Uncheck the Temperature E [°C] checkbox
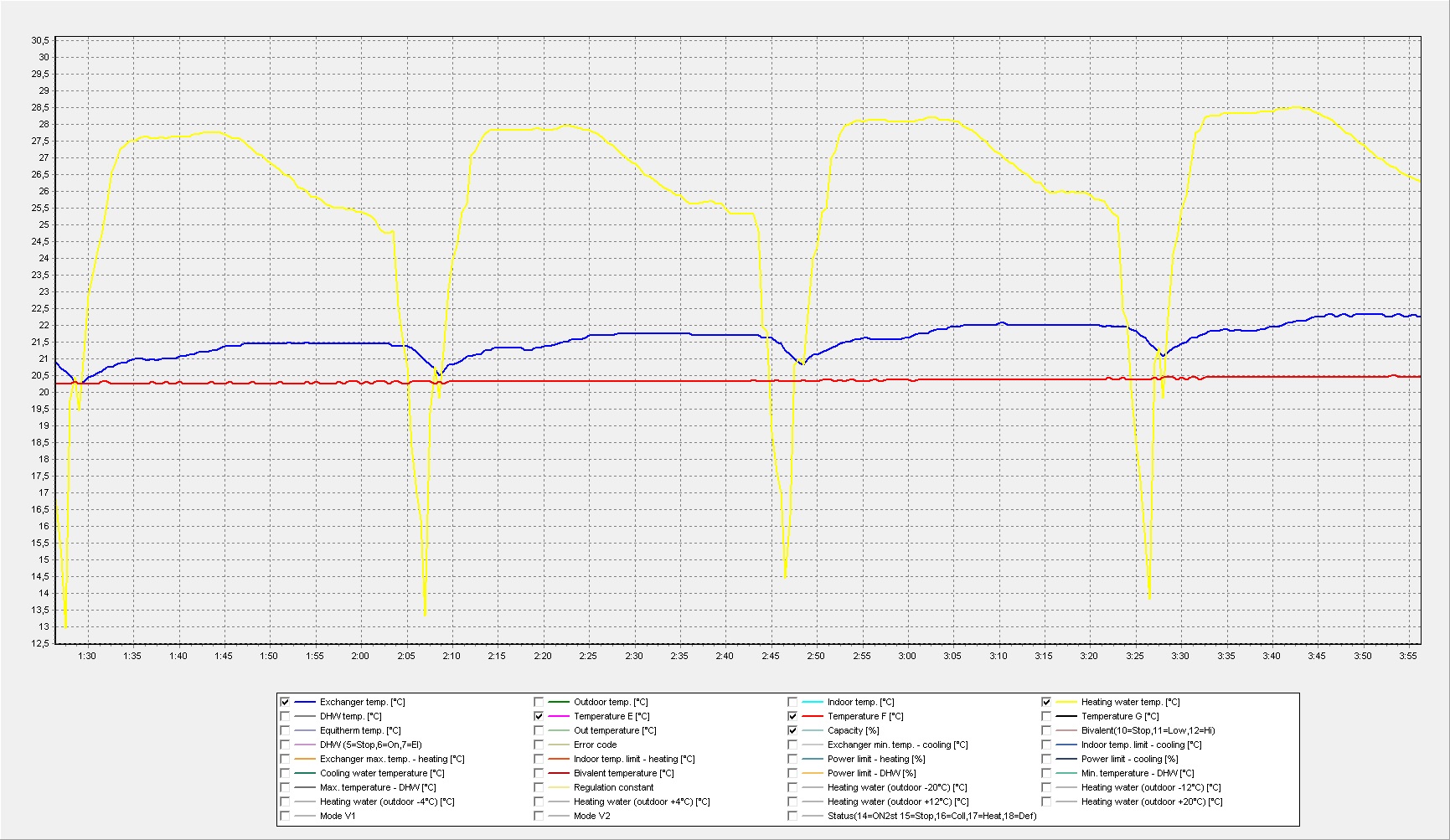 [x=539, y=716]
